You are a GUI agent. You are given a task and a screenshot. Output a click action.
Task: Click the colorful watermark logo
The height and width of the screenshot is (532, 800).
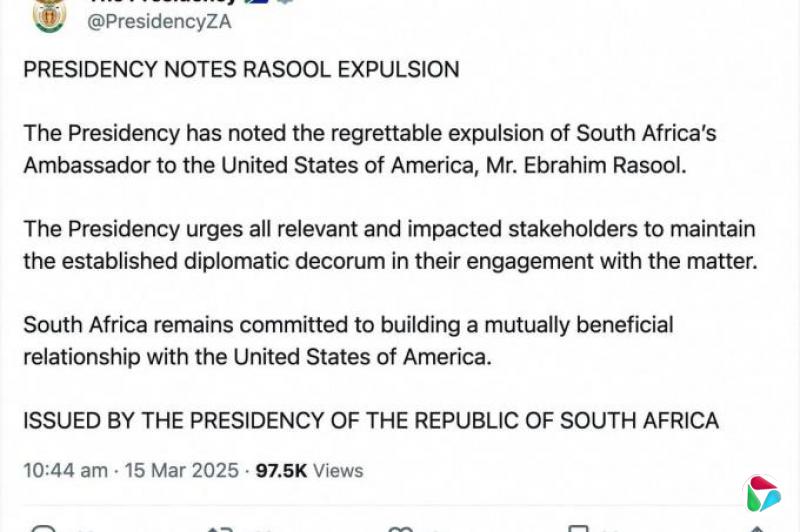(763, 494)
